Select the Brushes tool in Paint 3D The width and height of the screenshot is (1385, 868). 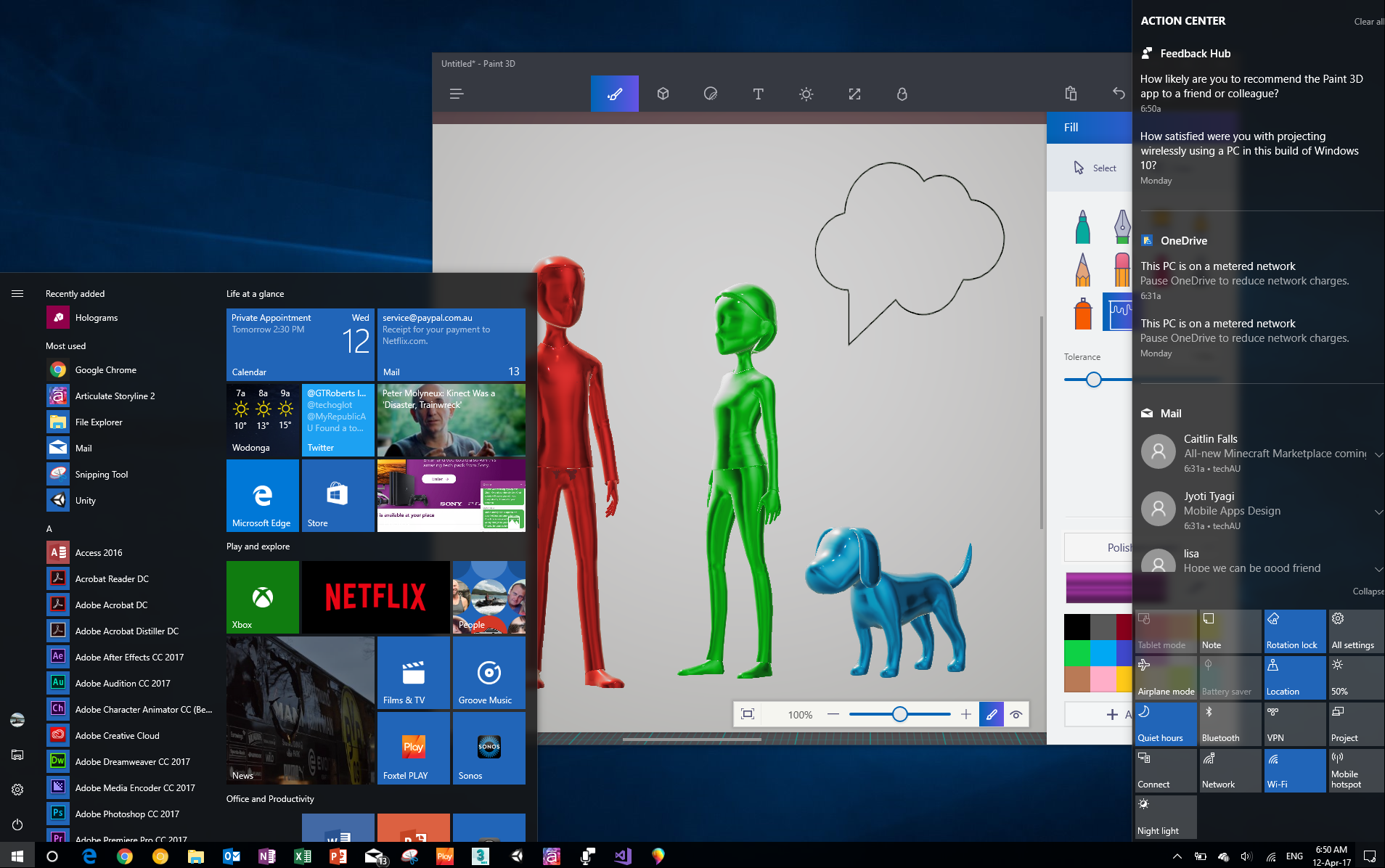click(614, 94)
